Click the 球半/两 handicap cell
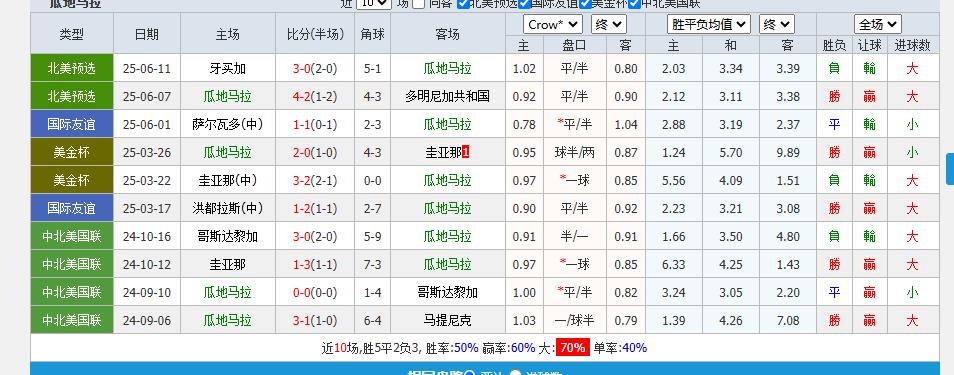 click(574, 152)
